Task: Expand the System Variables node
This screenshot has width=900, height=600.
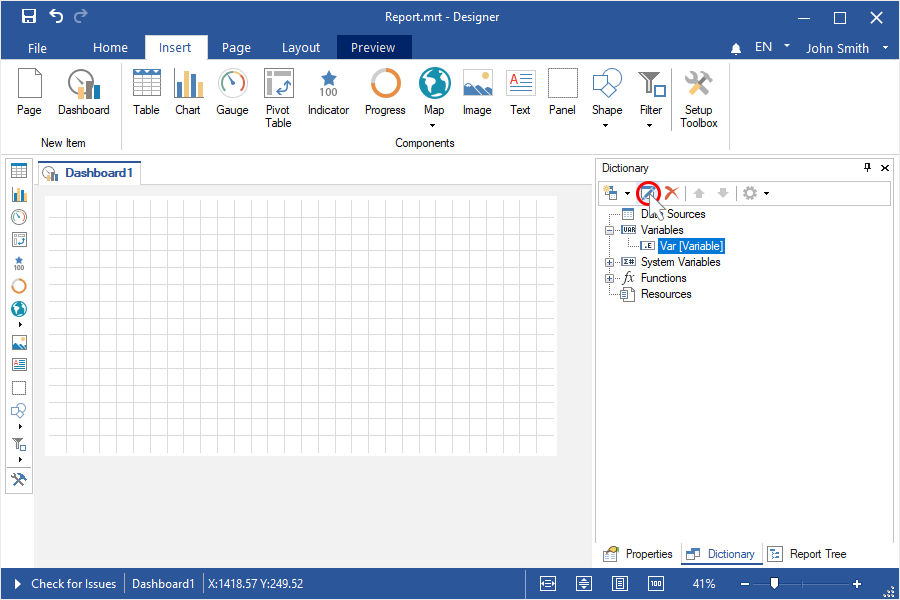Action: (610, 262)
